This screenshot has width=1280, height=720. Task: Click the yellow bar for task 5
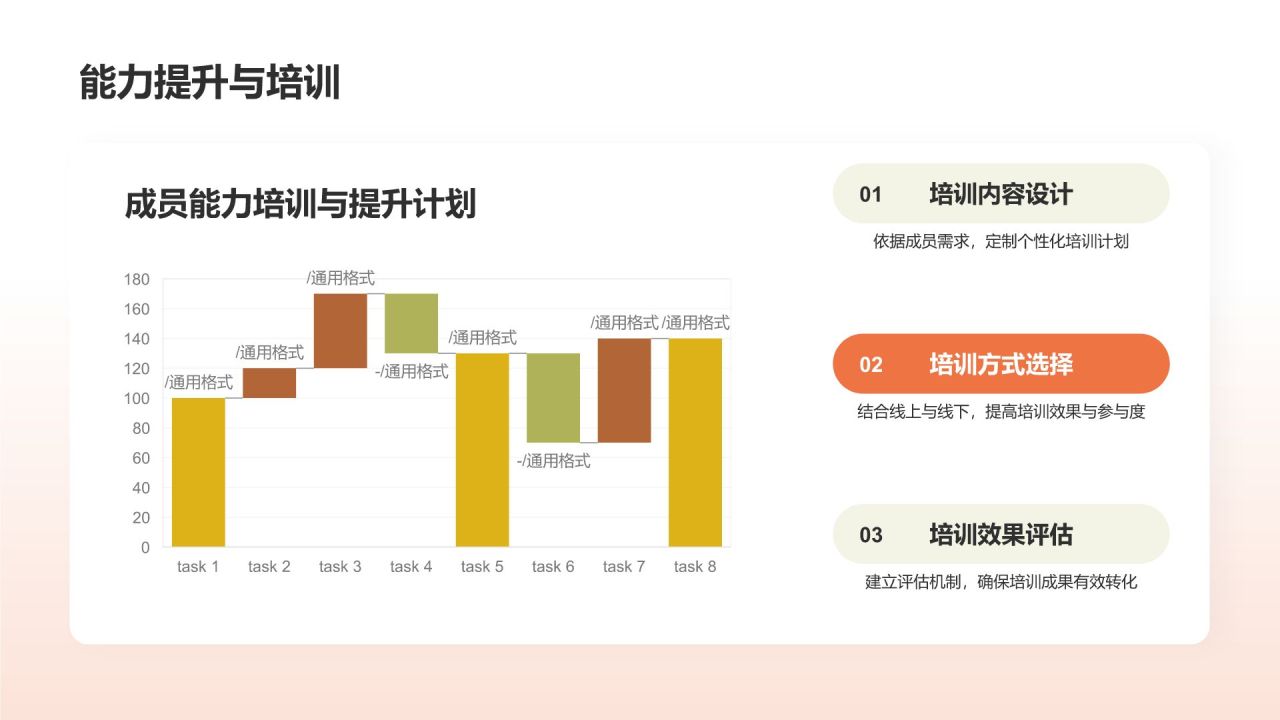point(482,450)
